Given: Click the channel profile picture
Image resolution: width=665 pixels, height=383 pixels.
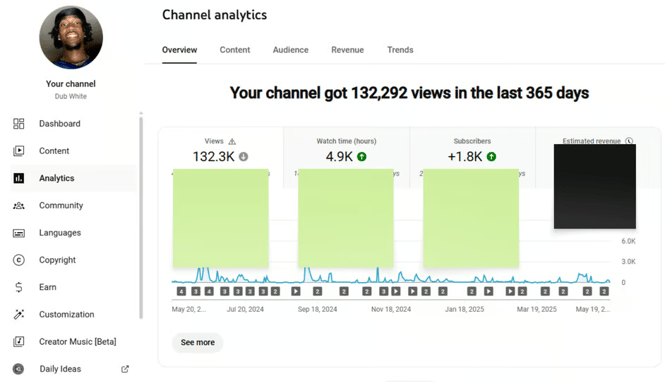Looking at the screenshot, I should (71, 37).
